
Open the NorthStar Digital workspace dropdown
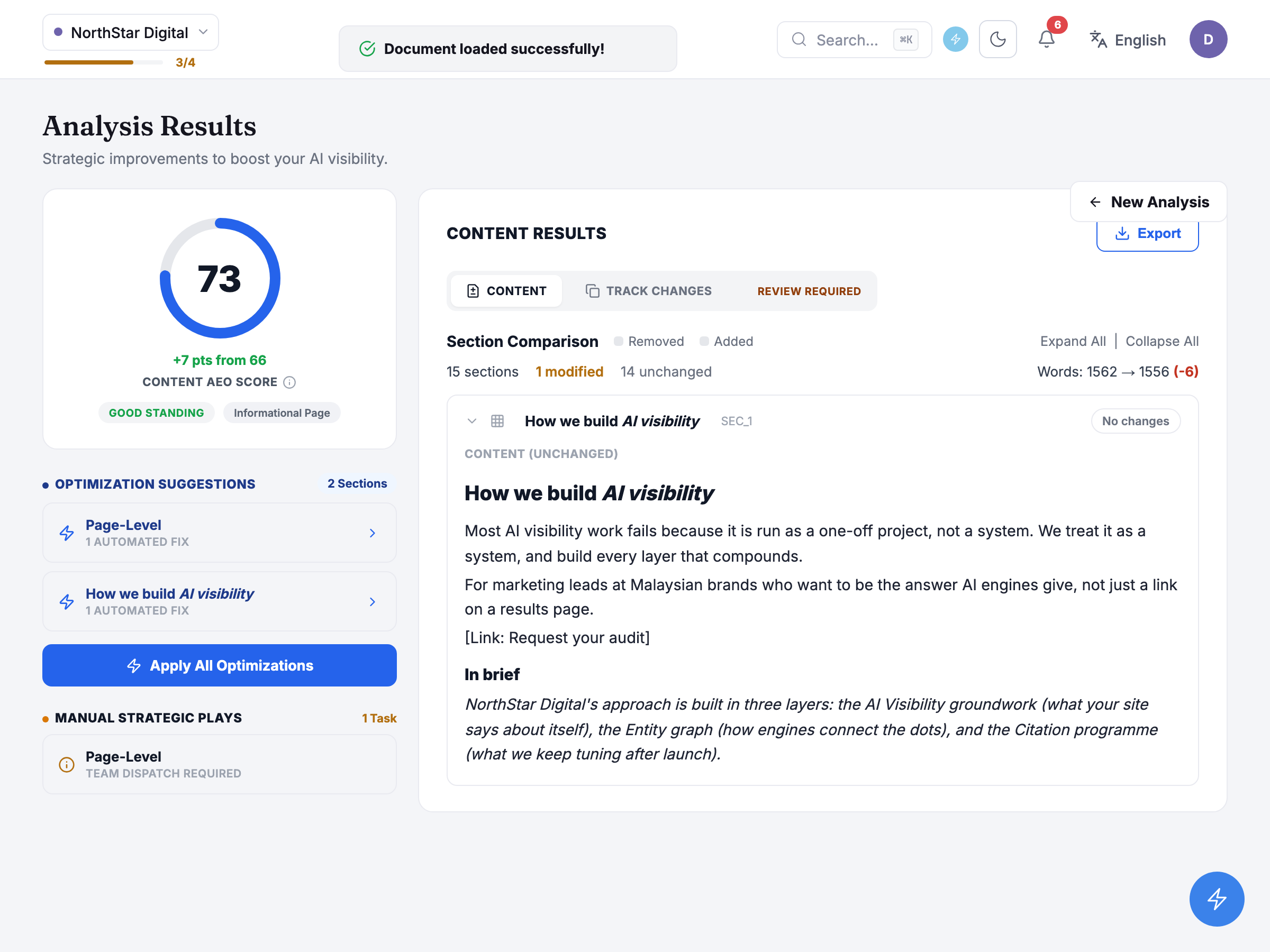pos(130,33)
